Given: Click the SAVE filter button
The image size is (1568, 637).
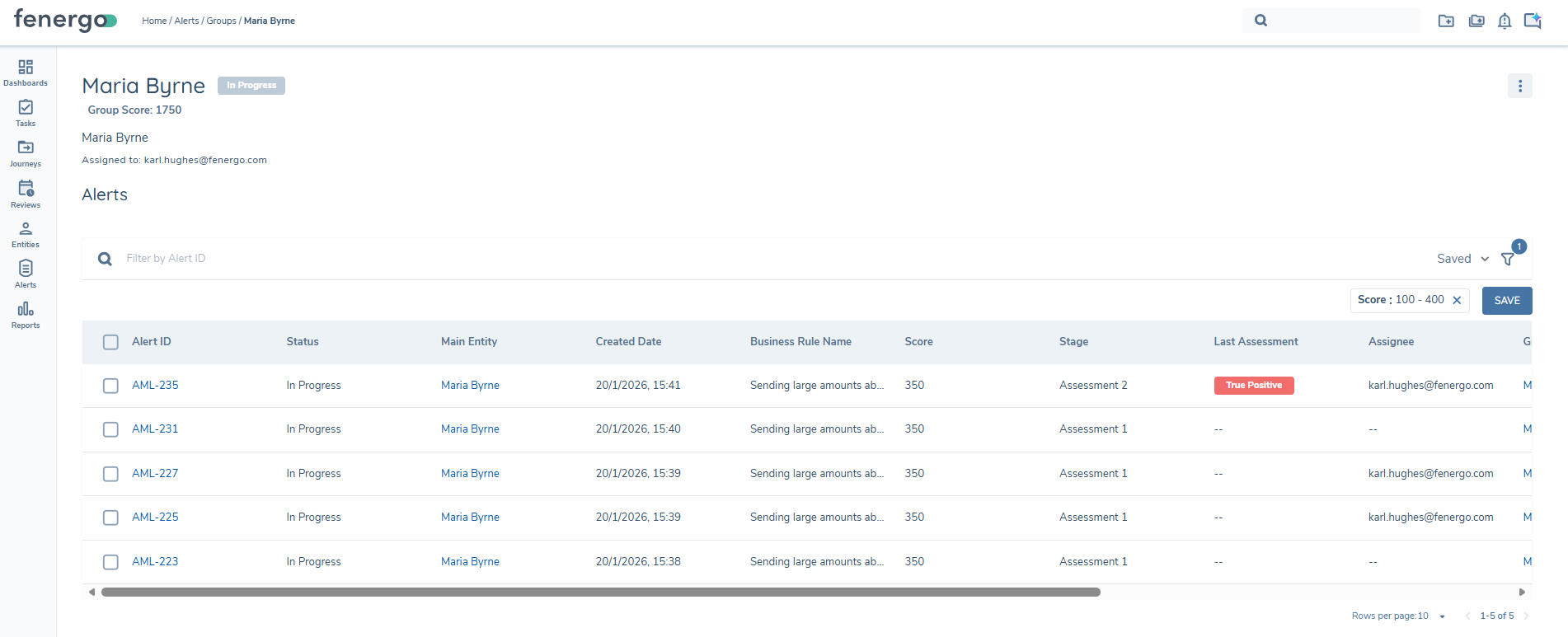Looking at the screenshot, I should [x=1506, y=301].
